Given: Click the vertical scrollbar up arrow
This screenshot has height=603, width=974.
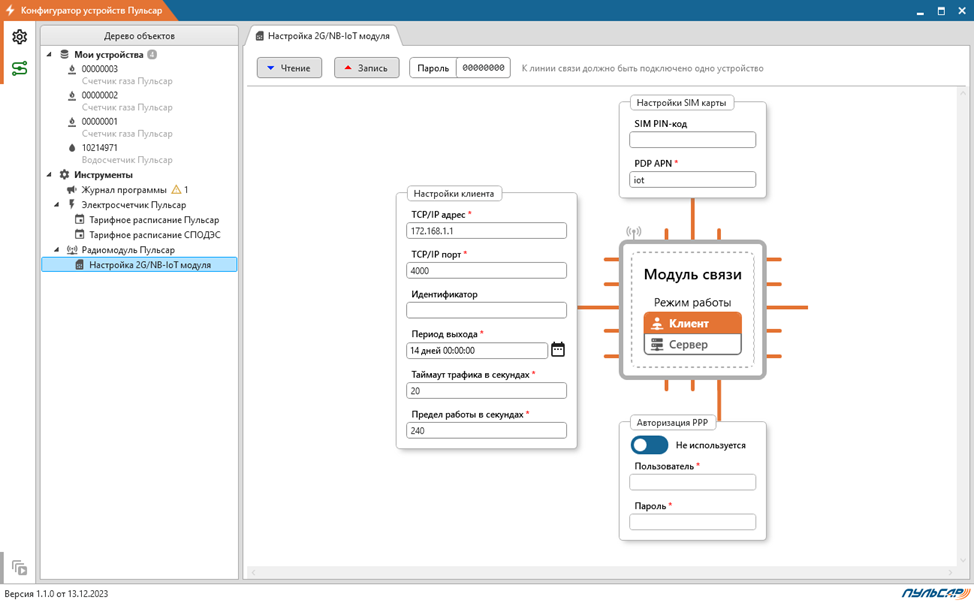Looking at the screenshot, I should coord(963,93).
